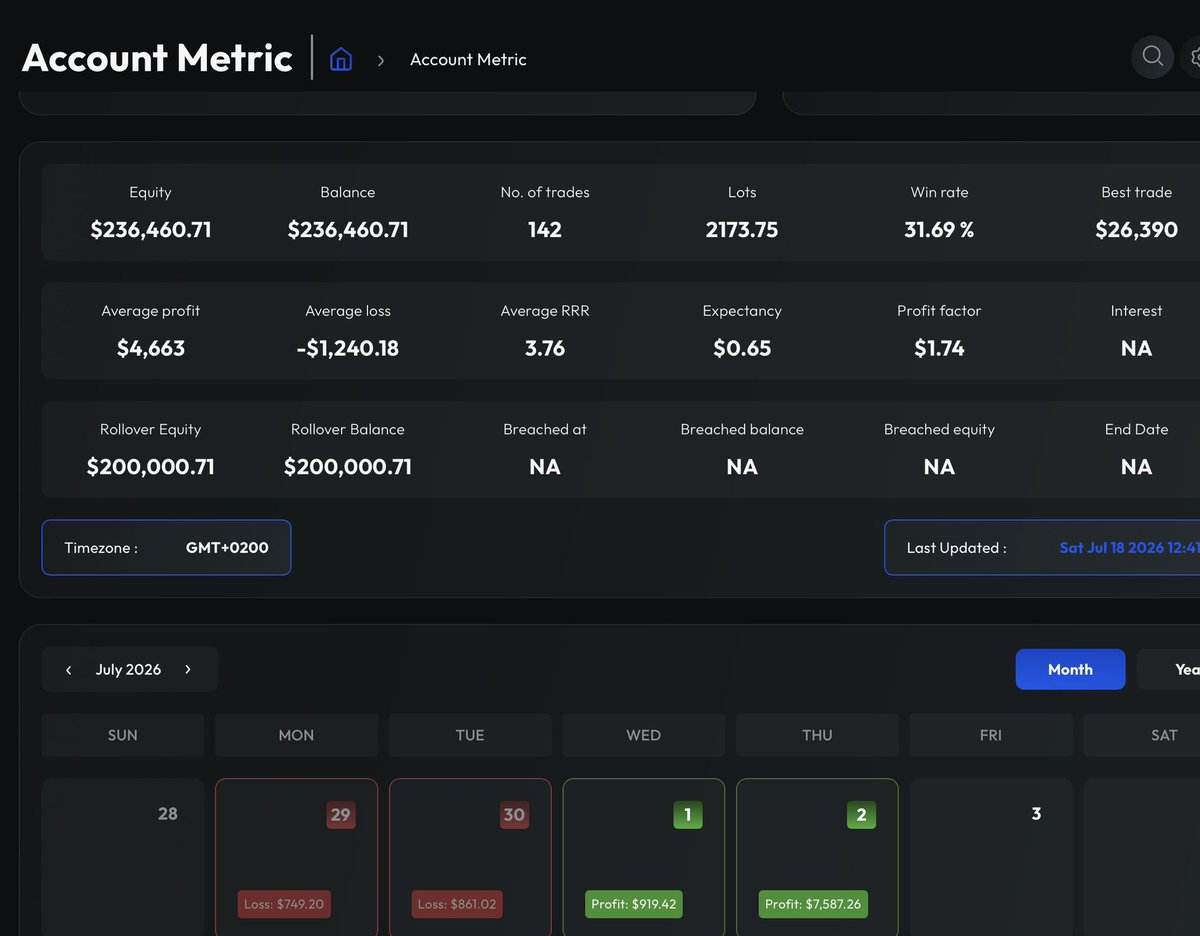Click the Lots value 2173.75

742,230
